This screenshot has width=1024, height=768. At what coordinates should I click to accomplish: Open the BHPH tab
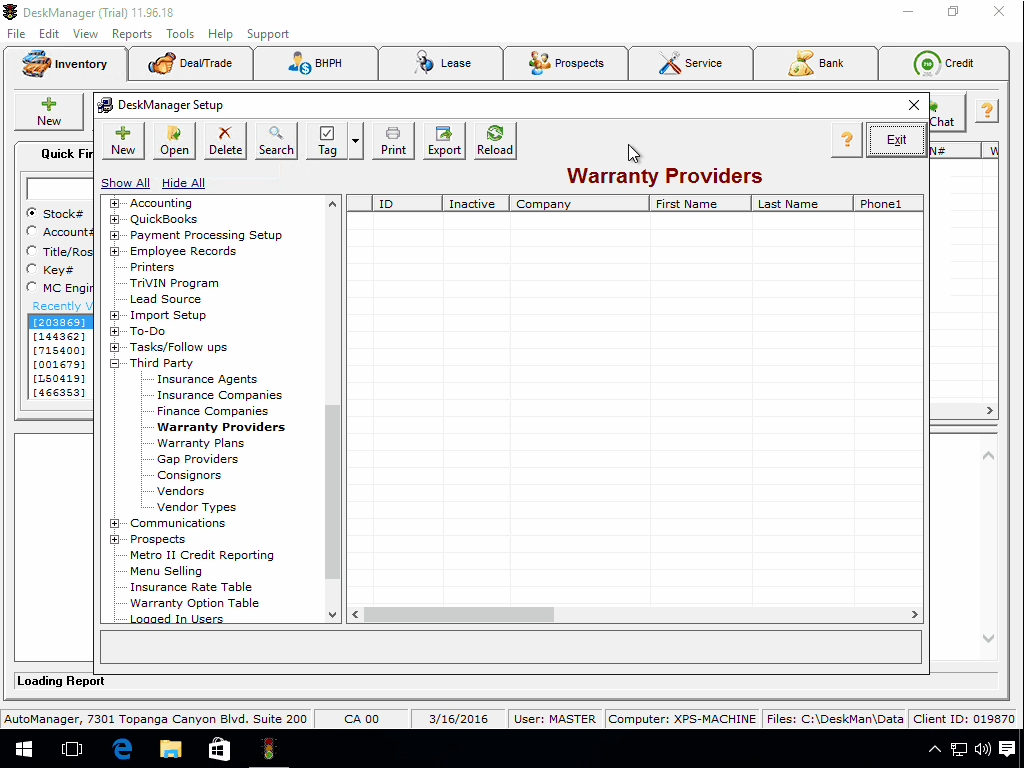(315, 63)
